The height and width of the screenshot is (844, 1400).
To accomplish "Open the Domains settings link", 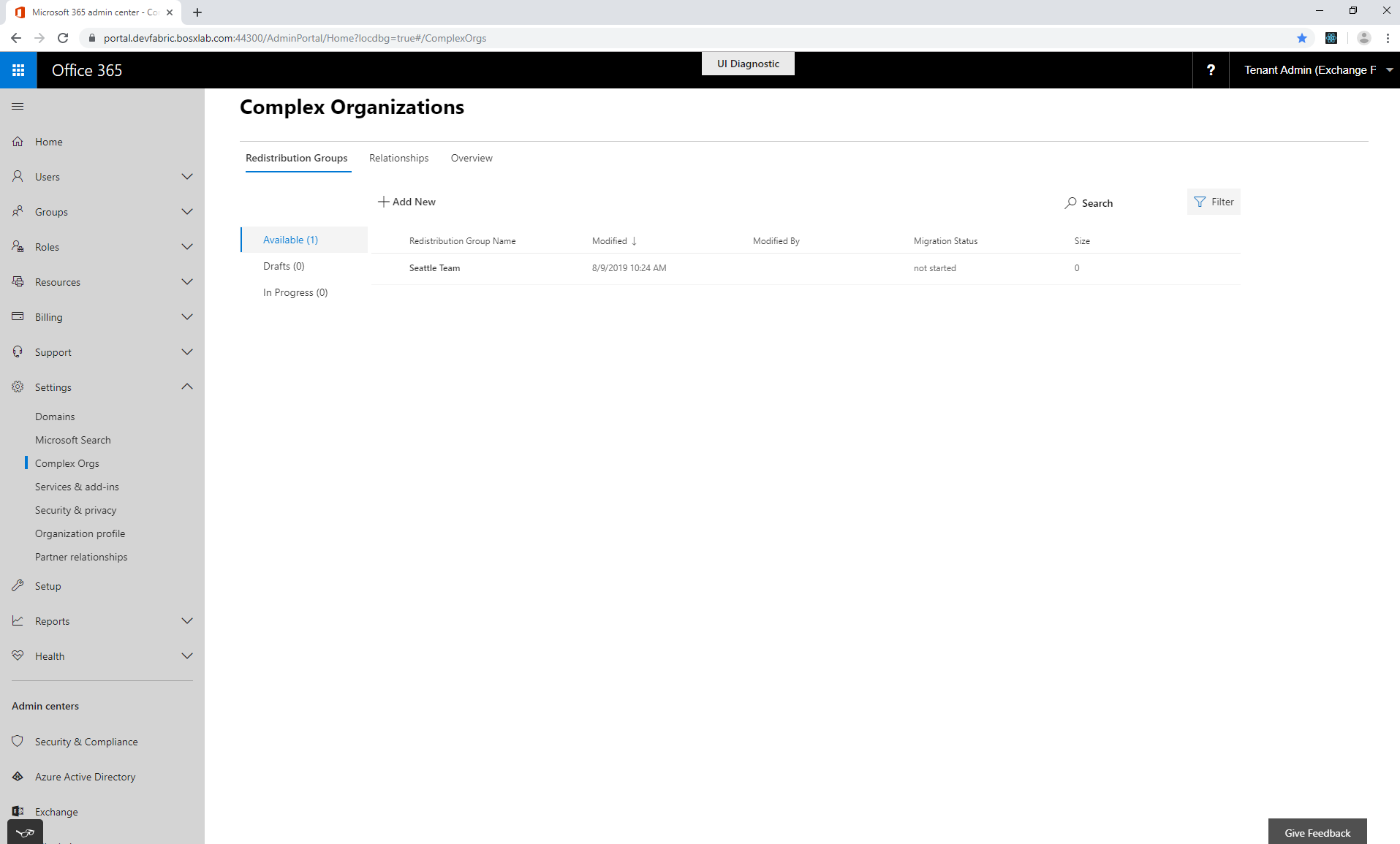I will tap(55, 417).
